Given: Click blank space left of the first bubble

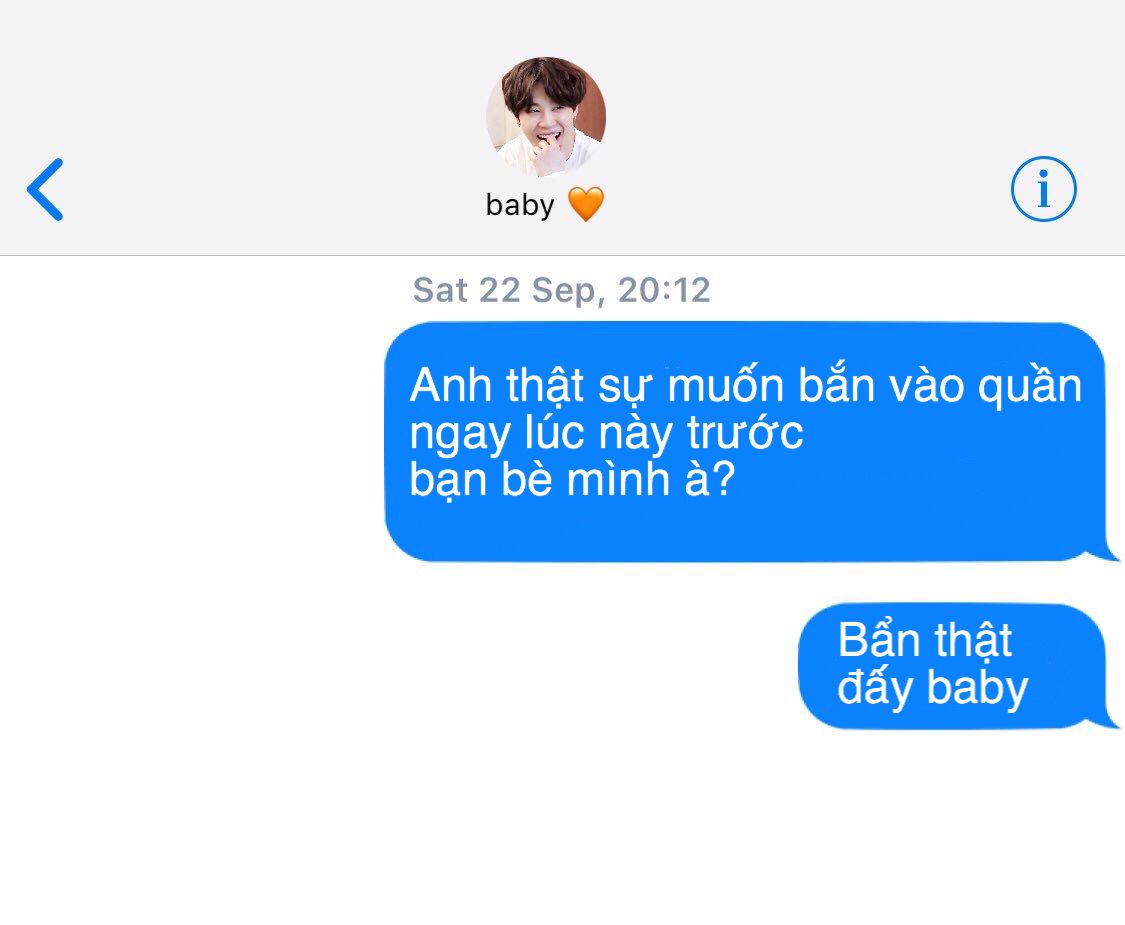Looking at the screenshot, I should pos(190,441).
